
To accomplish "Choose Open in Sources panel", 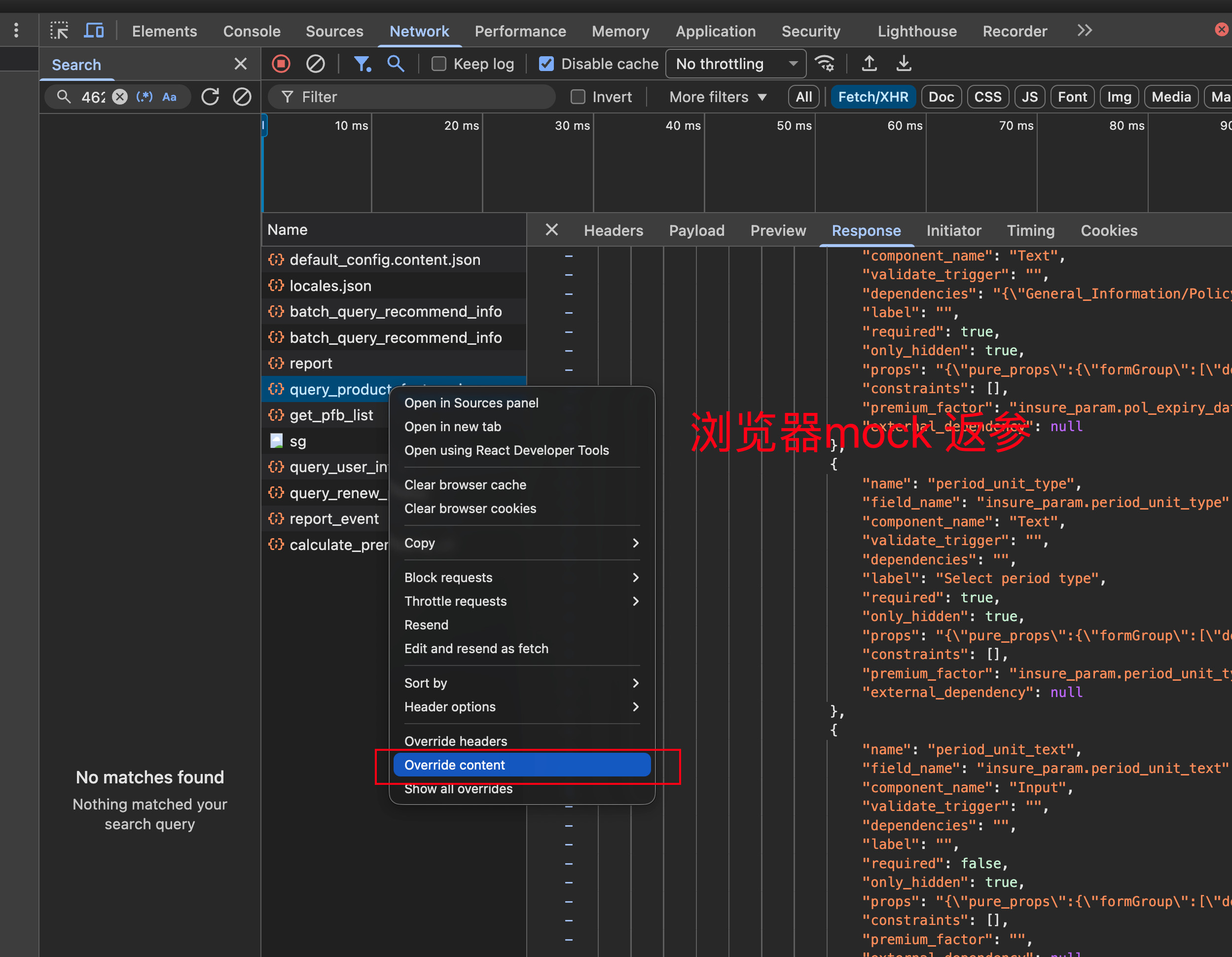I will click(522, 403).
